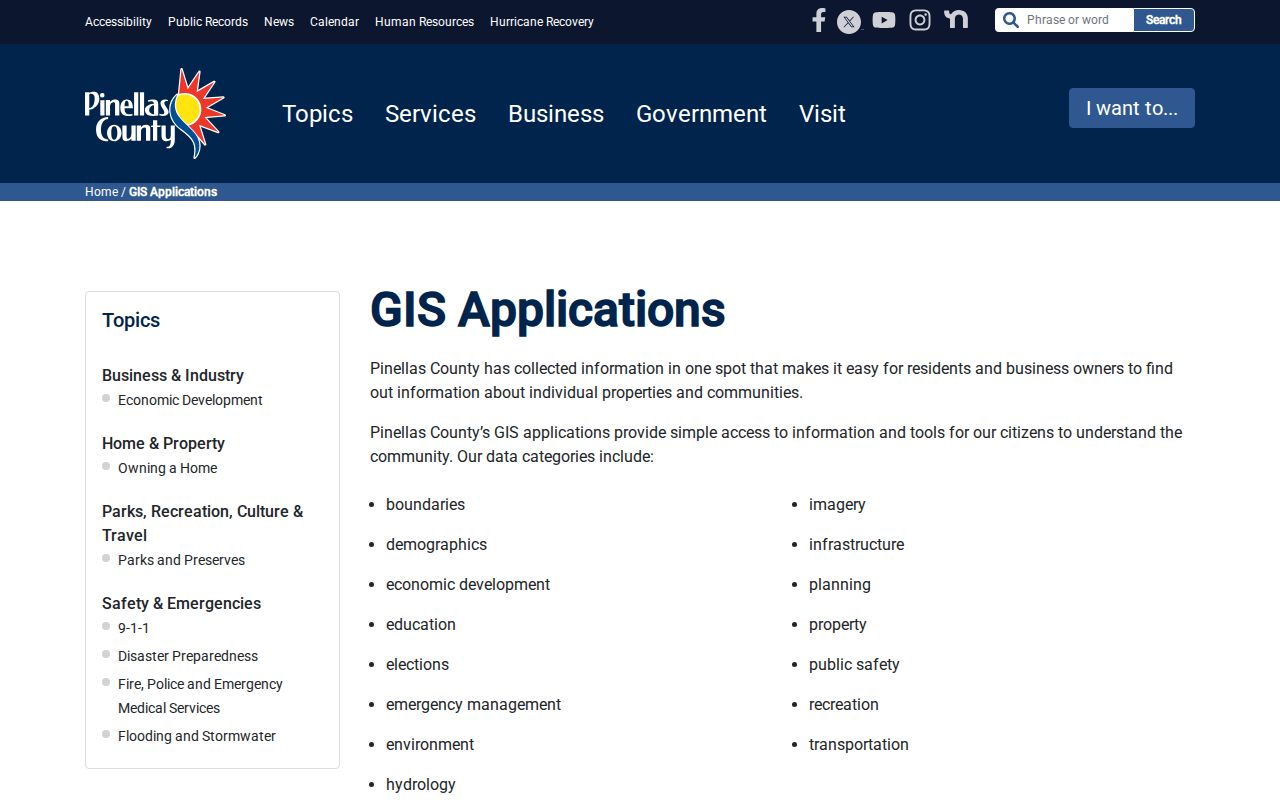Screen dimensions: 1280x800
Task: Open Flooding and Stormwater sidebar link
Action: (x=197, y=736)
